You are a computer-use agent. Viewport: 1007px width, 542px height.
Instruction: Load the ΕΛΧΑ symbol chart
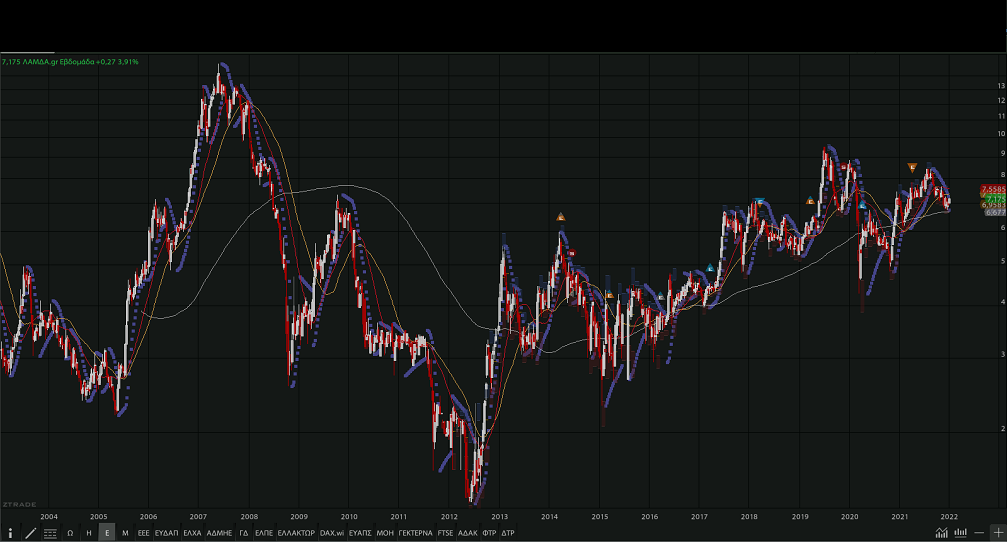[x=192, y=533]
